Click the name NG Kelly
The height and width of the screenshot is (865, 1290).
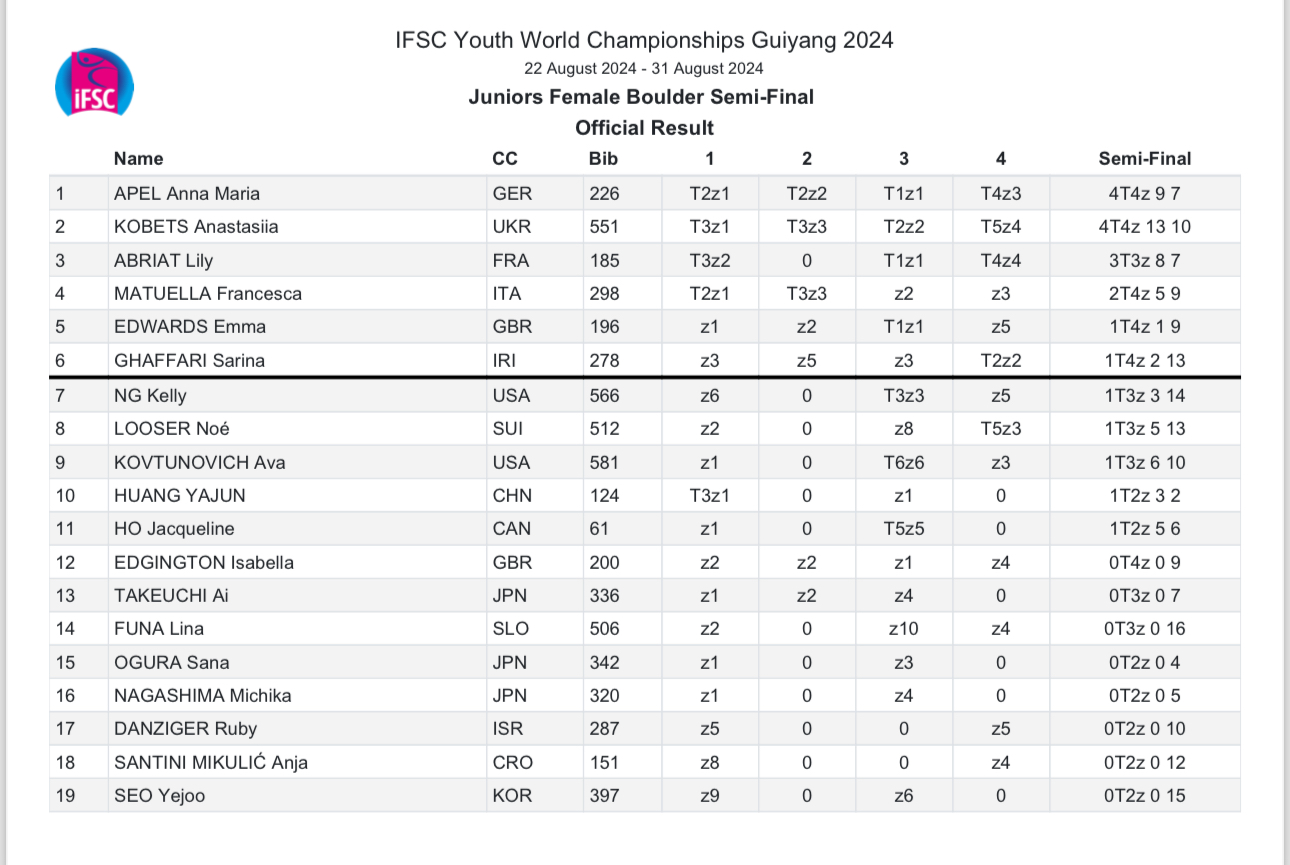tap(150, 396)
